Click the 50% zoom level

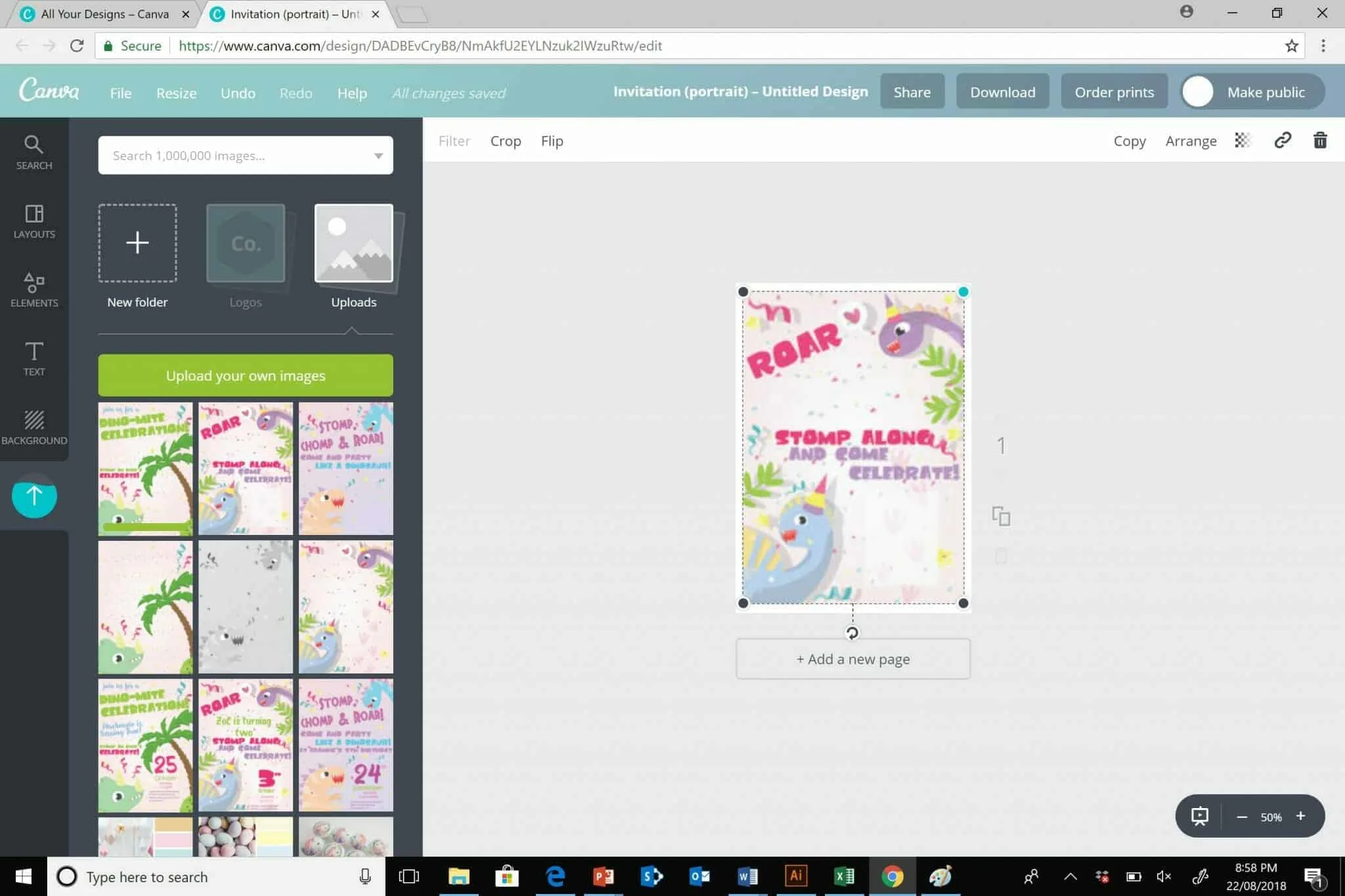(x=1271, y=817)
